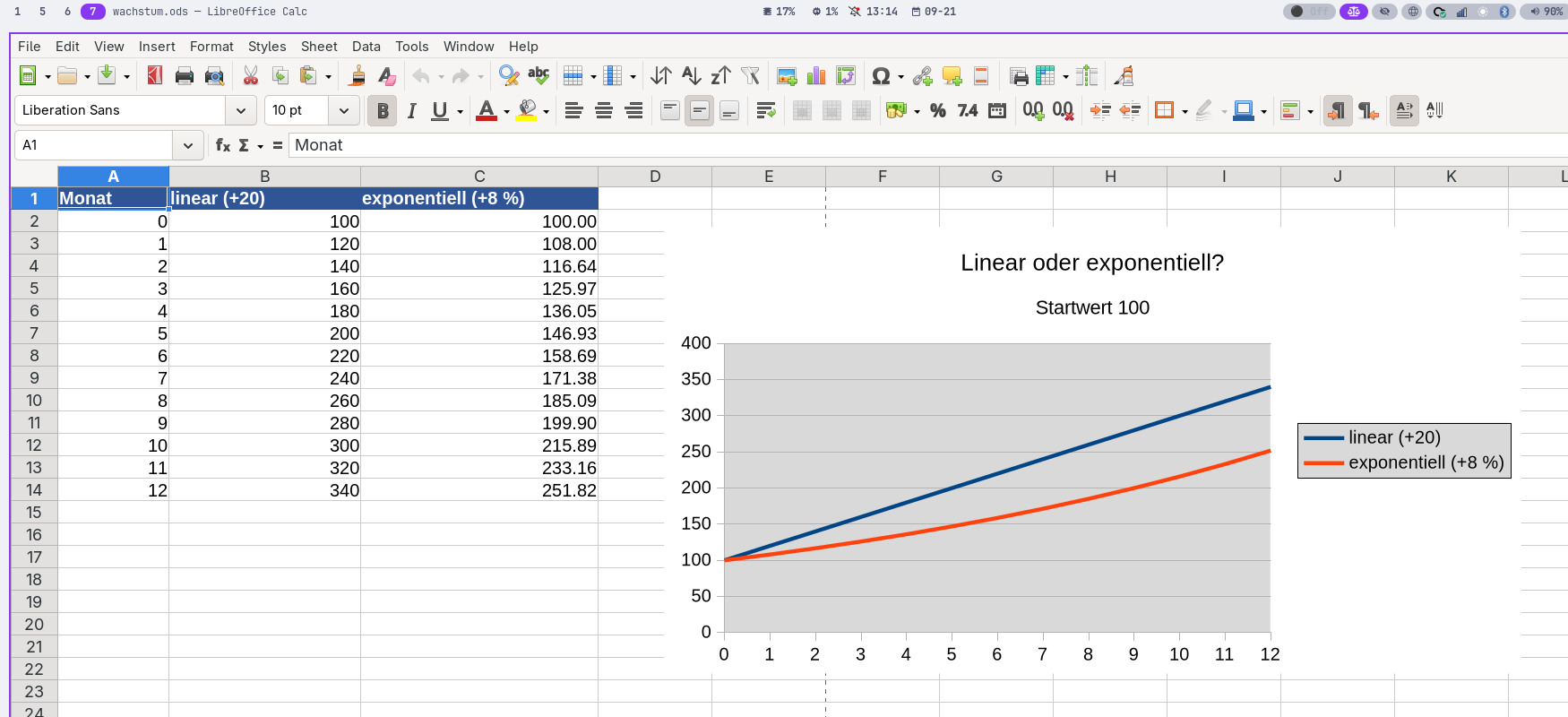Apply the red font color swatch
This screenshot has height=717, width=1568.
tap(487, 110)
